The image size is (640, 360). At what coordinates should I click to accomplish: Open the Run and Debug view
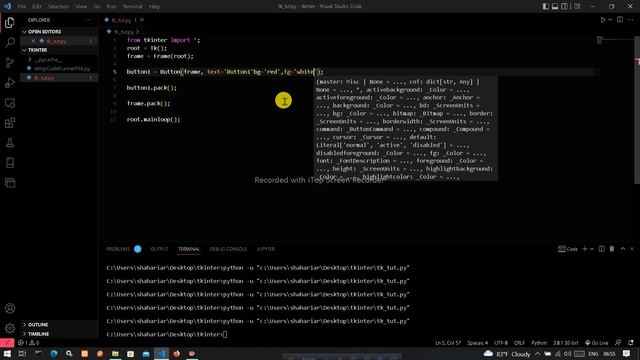[x=10, y=82]
